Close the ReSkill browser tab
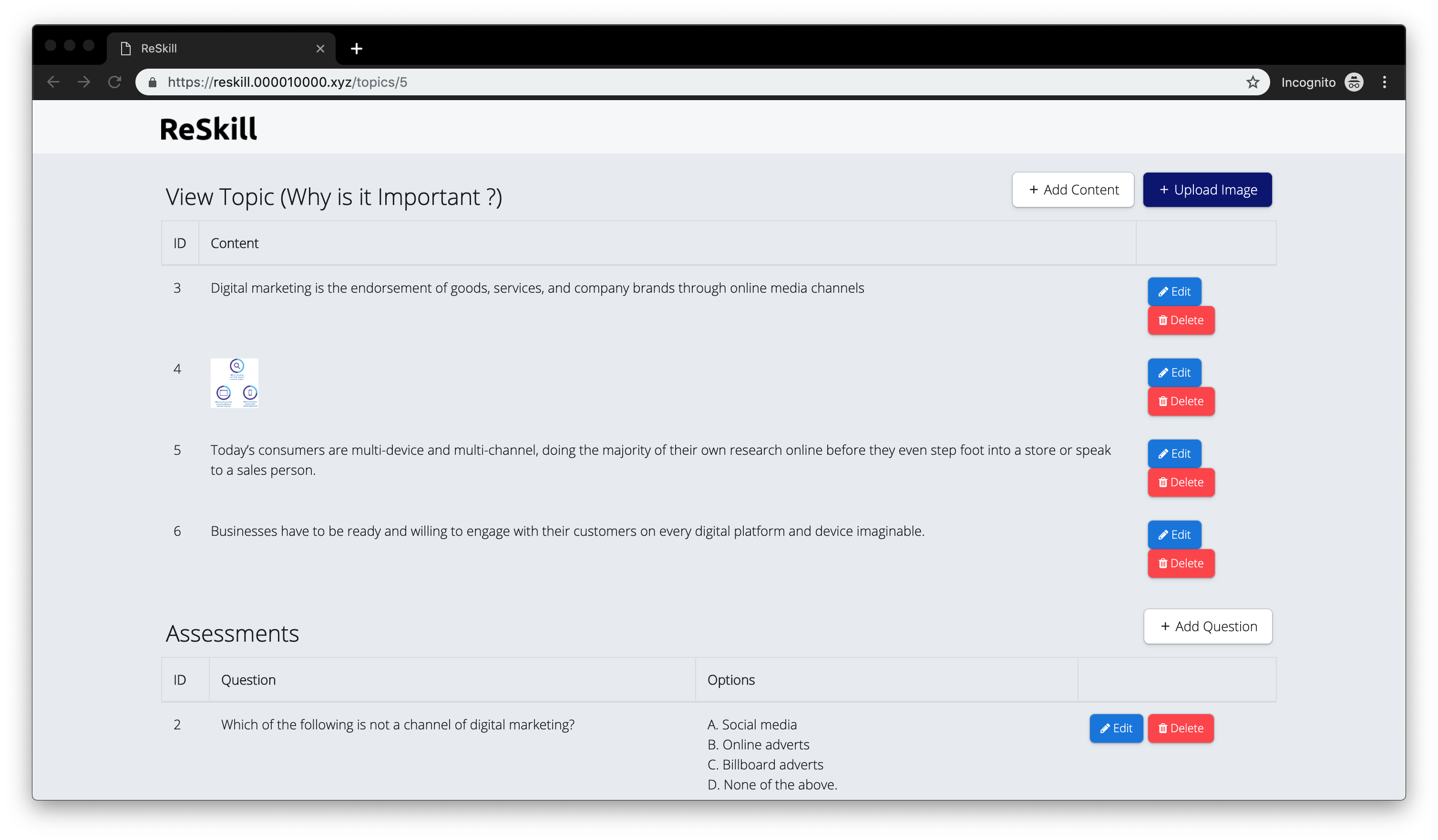The height and width of the screenshot is (840, 1438). coord(320,49)
